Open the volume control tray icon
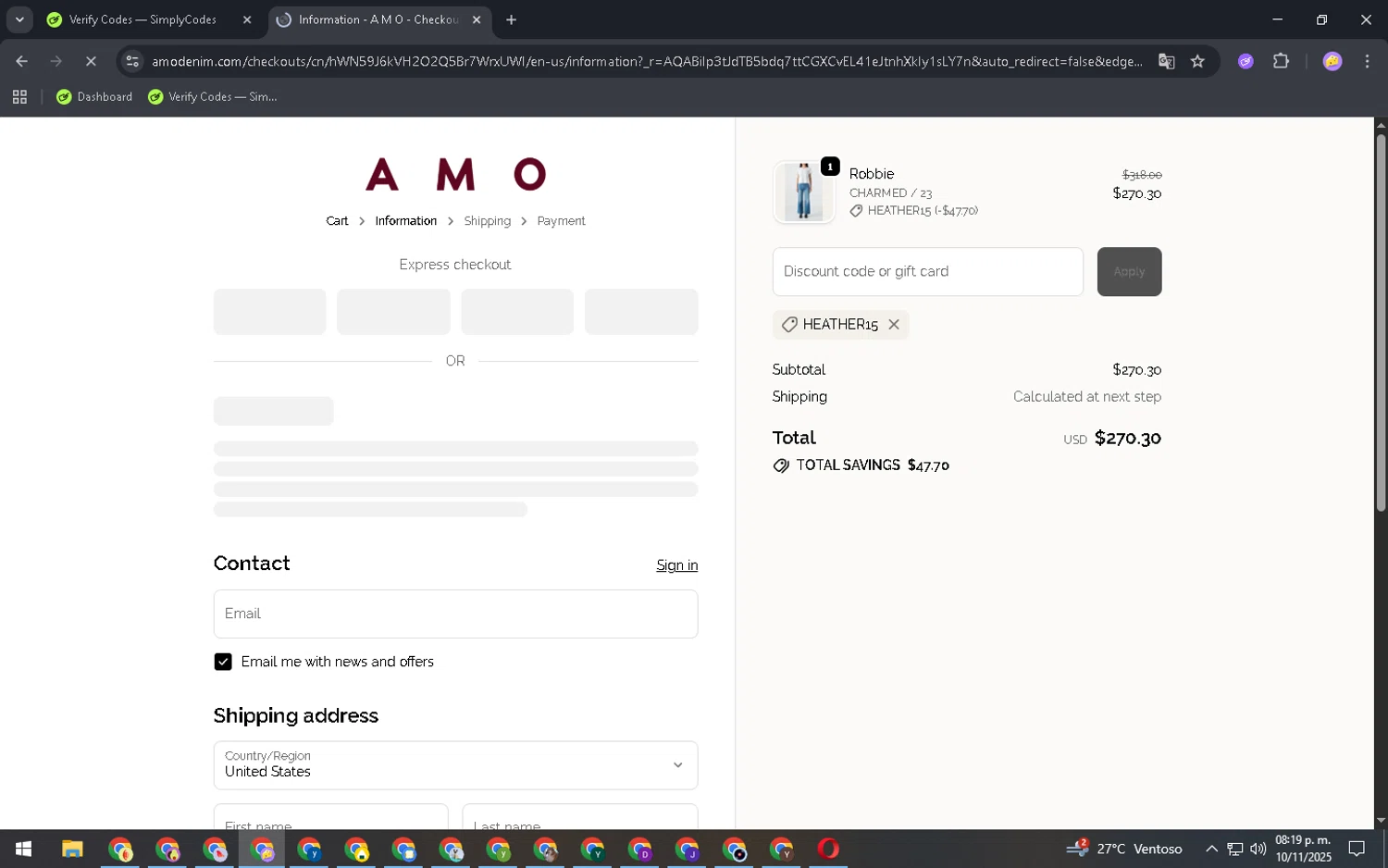The image size is (1388, 868). (1258, 849)
